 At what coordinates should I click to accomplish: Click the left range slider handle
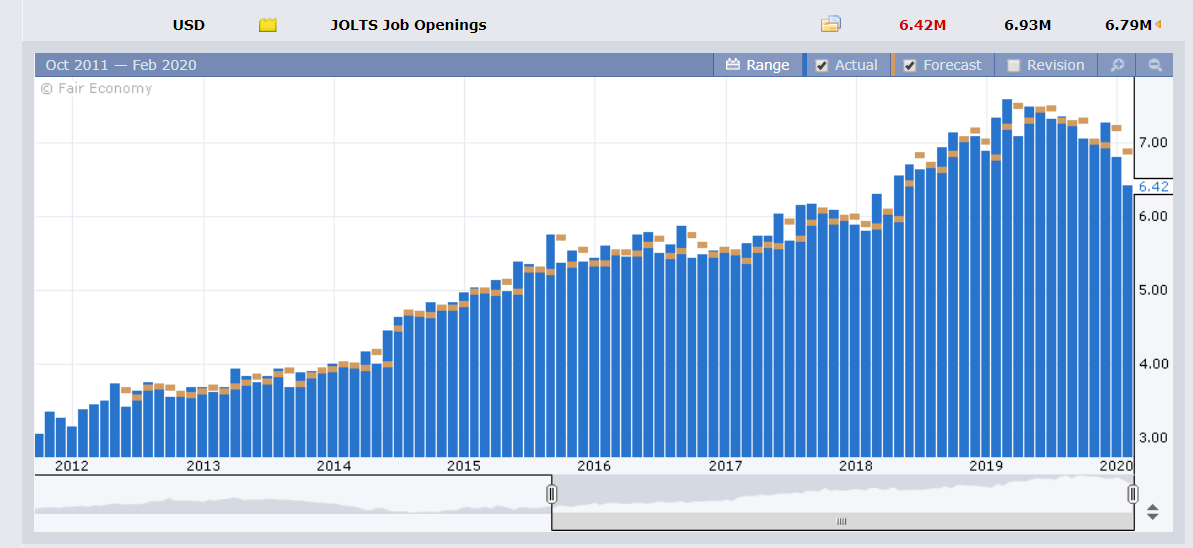coord(552,495)
